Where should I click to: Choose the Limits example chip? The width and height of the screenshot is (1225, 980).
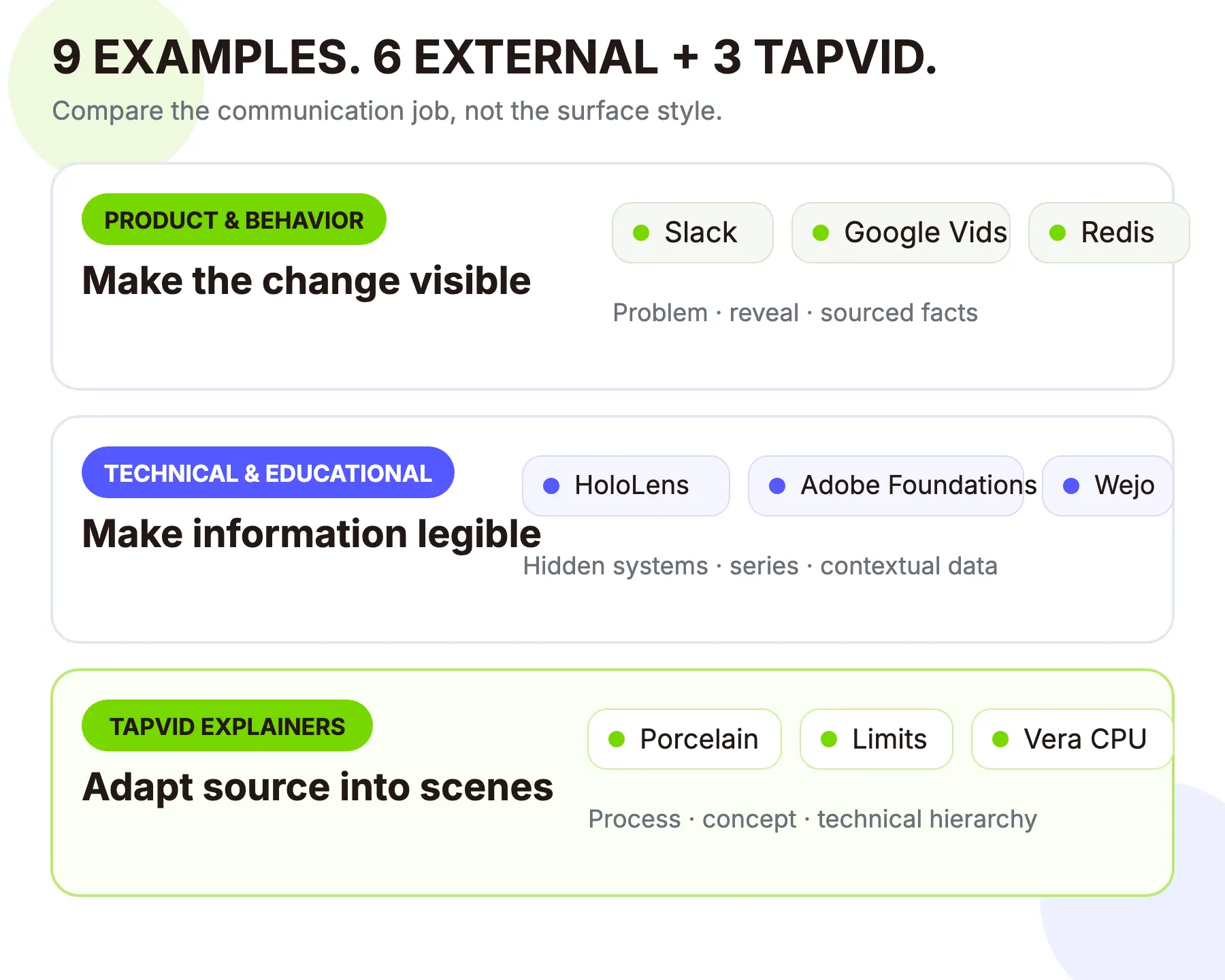click(x=877, y=739)
